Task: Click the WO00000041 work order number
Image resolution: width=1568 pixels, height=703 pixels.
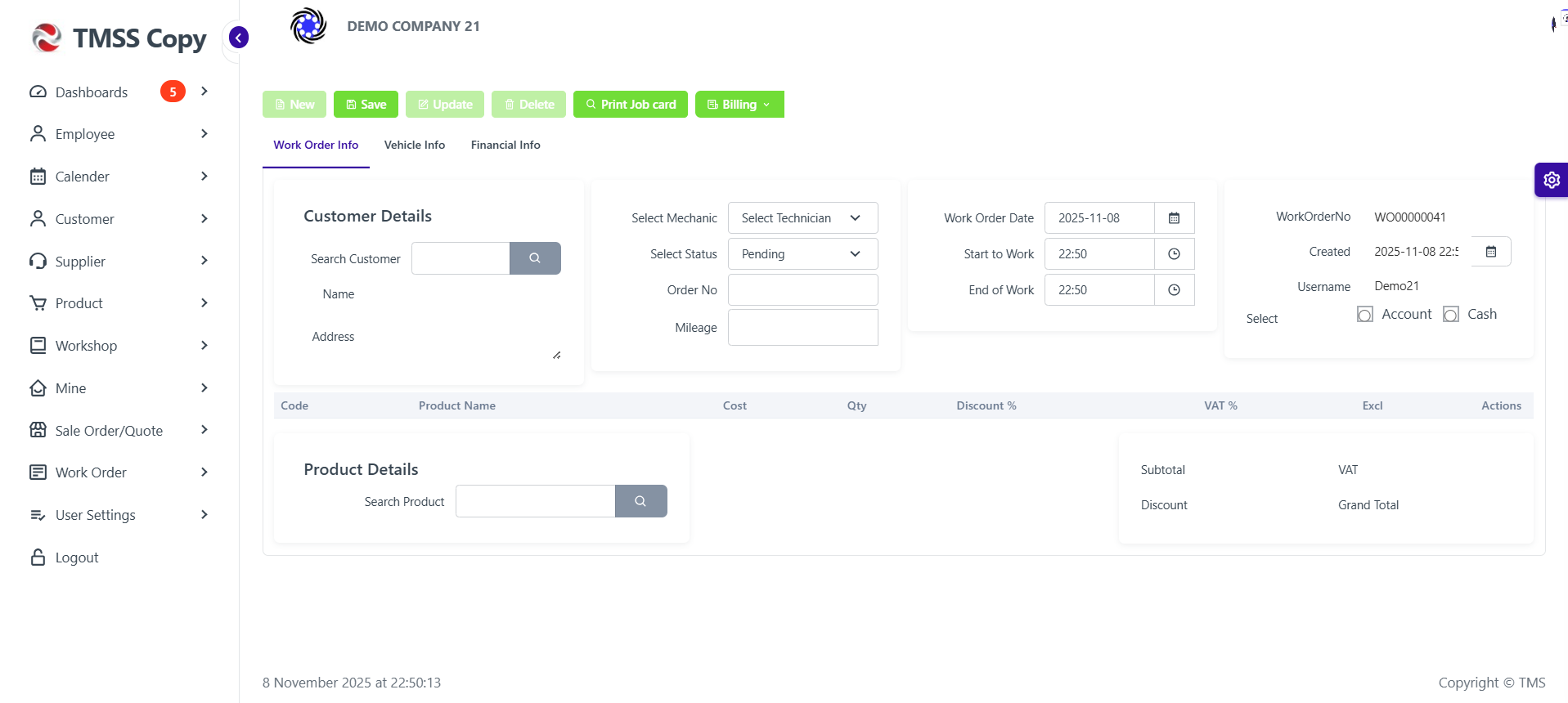Action: [x=1410, y=217]
